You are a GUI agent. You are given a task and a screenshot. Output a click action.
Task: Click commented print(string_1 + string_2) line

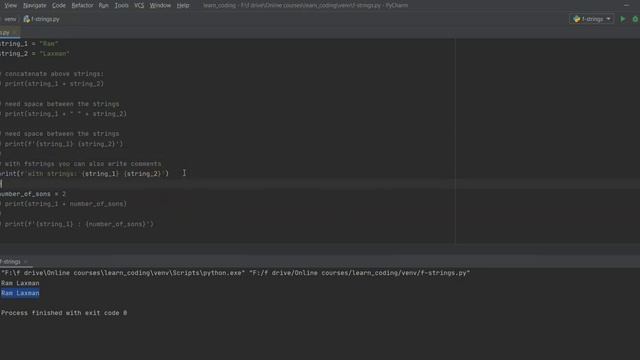click(52, 84)
